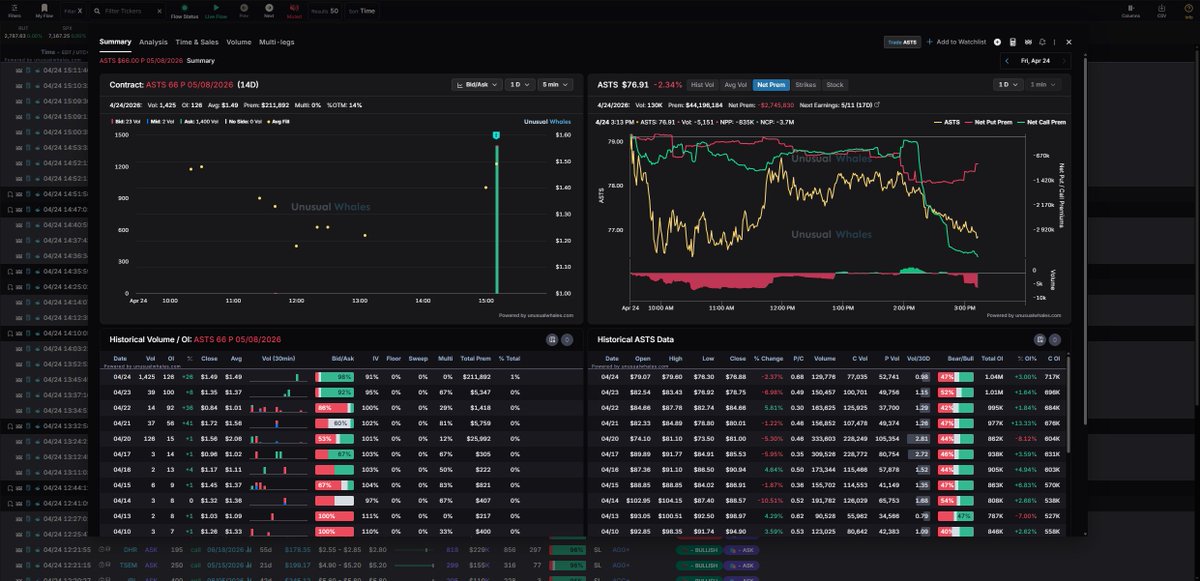
Task: Switch to the Analysis tab
Action: 153,42
